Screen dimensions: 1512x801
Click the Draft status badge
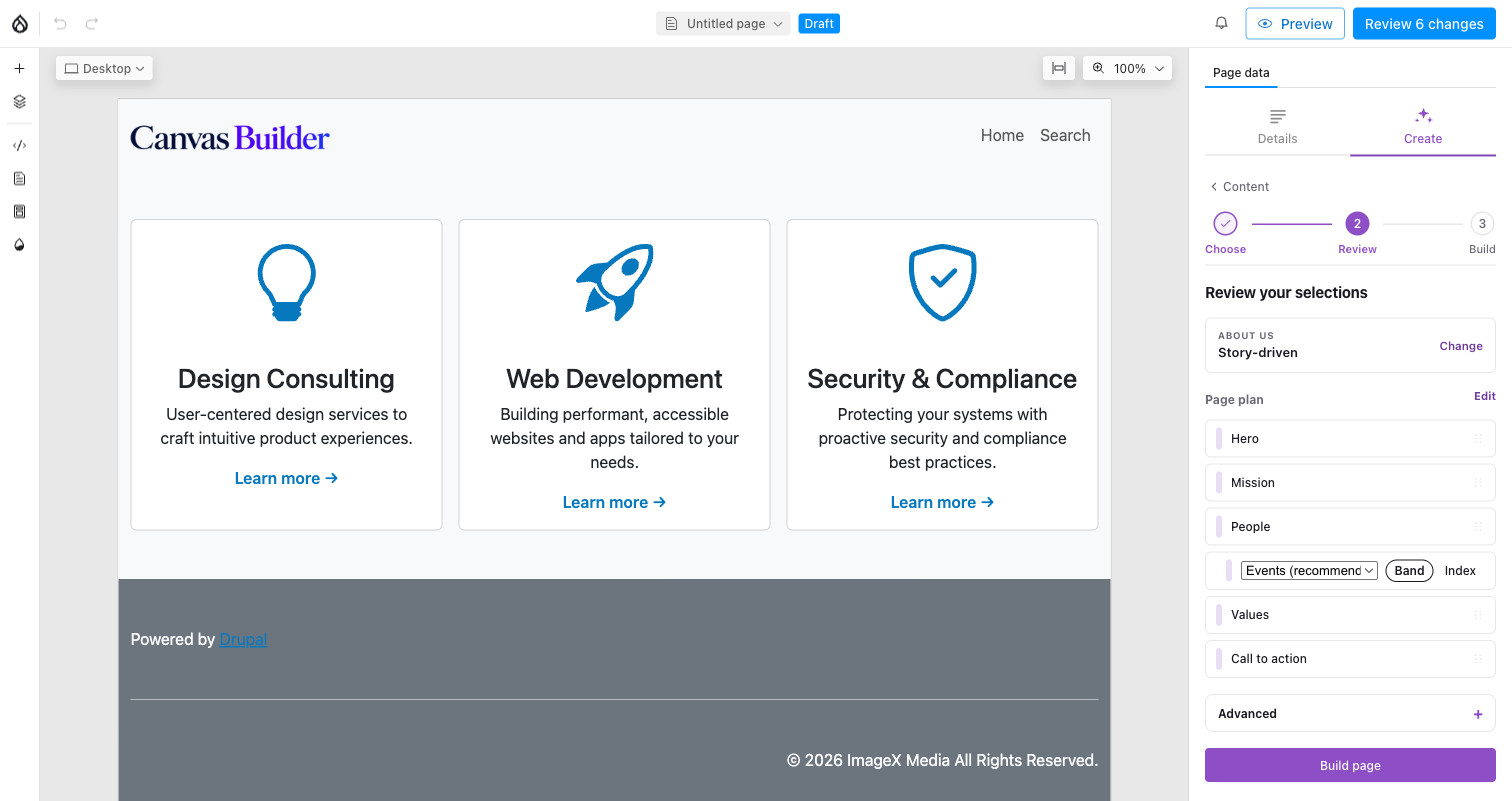click(819, 24)
